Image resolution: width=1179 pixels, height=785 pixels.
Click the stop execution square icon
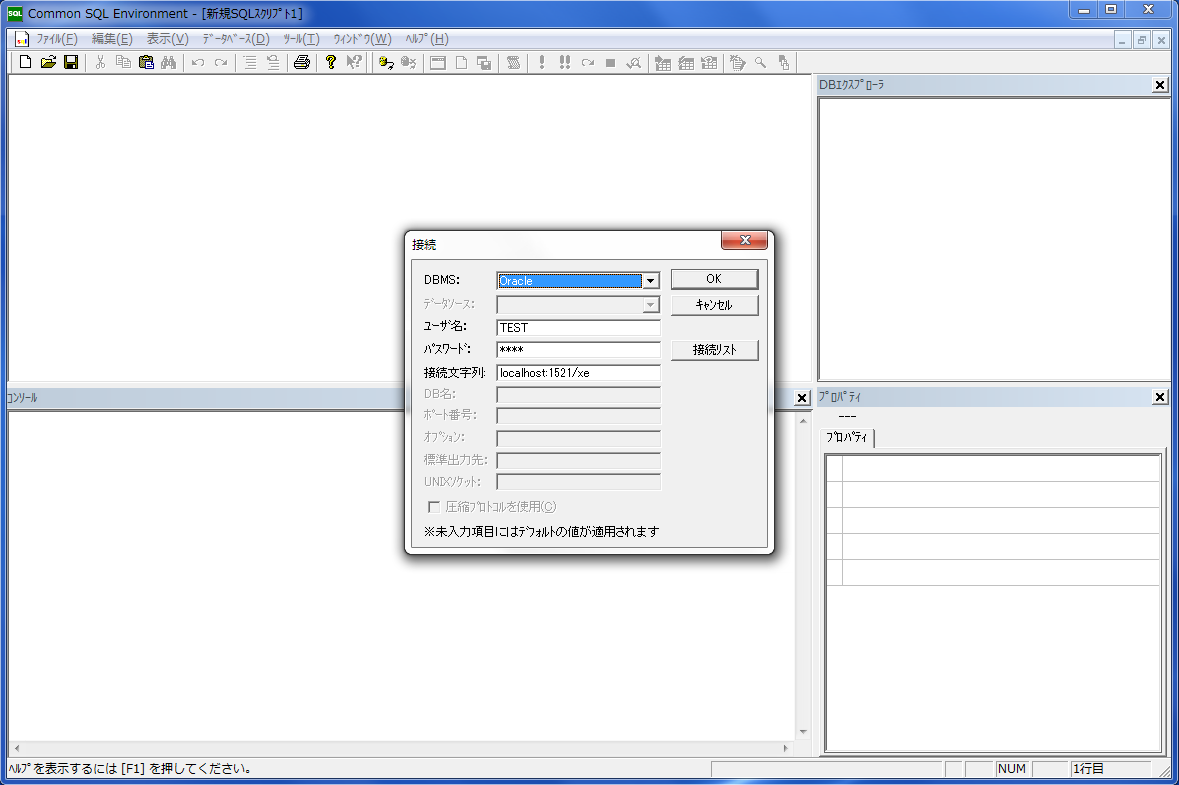click(611, 62)
